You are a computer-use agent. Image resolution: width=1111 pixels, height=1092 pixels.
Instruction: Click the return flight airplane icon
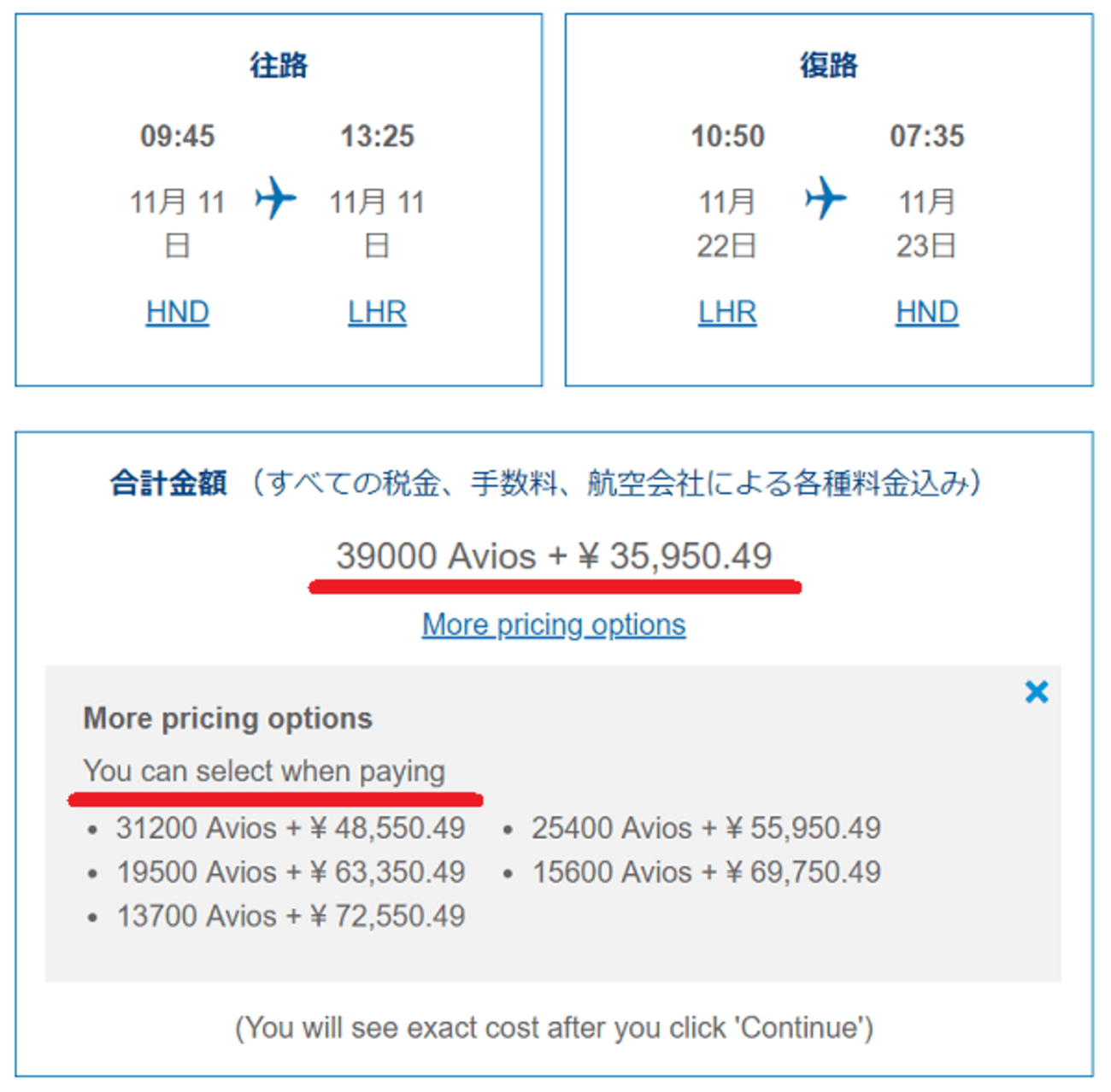(x=826, y=197)
